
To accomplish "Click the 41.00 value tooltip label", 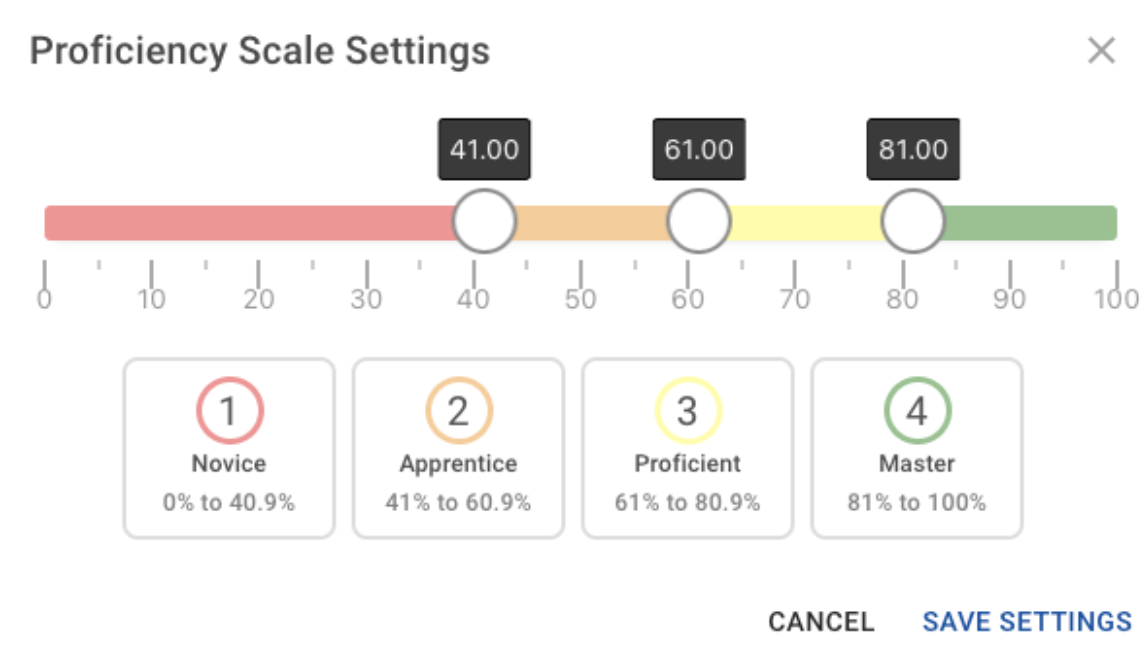I will (x=484, y=150).
